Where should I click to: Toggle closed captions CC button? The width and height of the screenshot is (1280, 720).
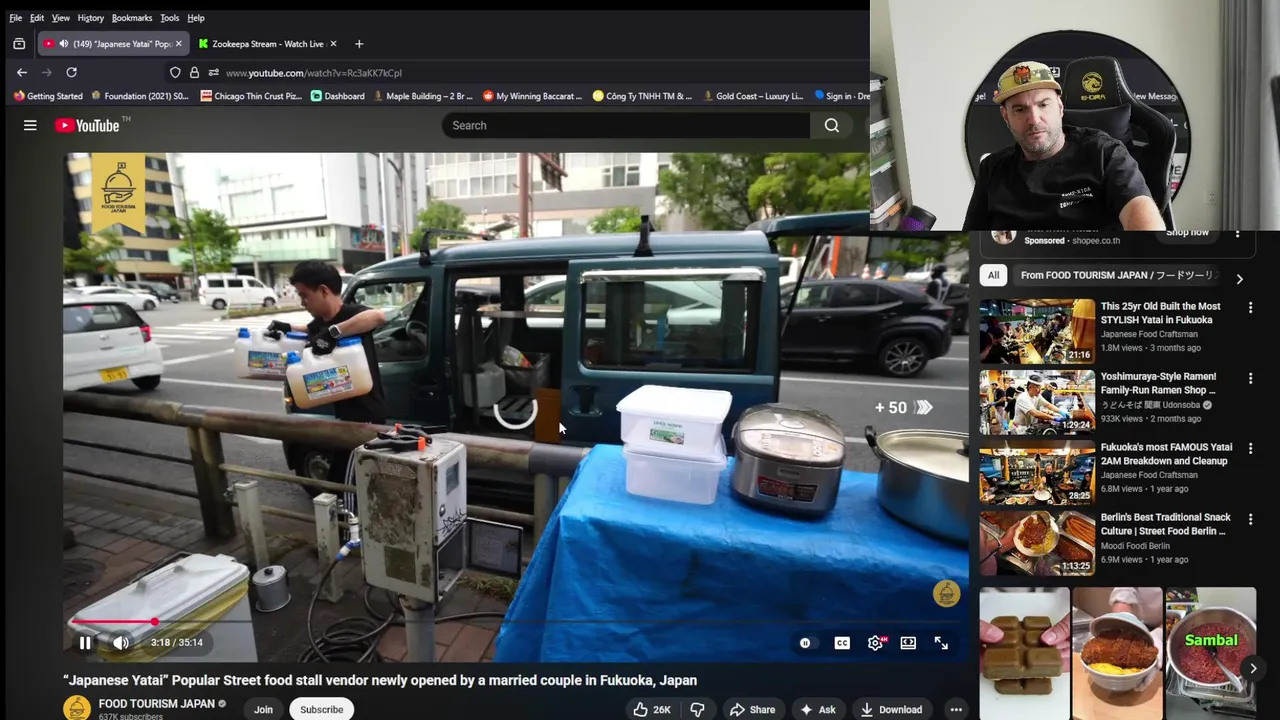pyautogui.click(x=842, y=643)
